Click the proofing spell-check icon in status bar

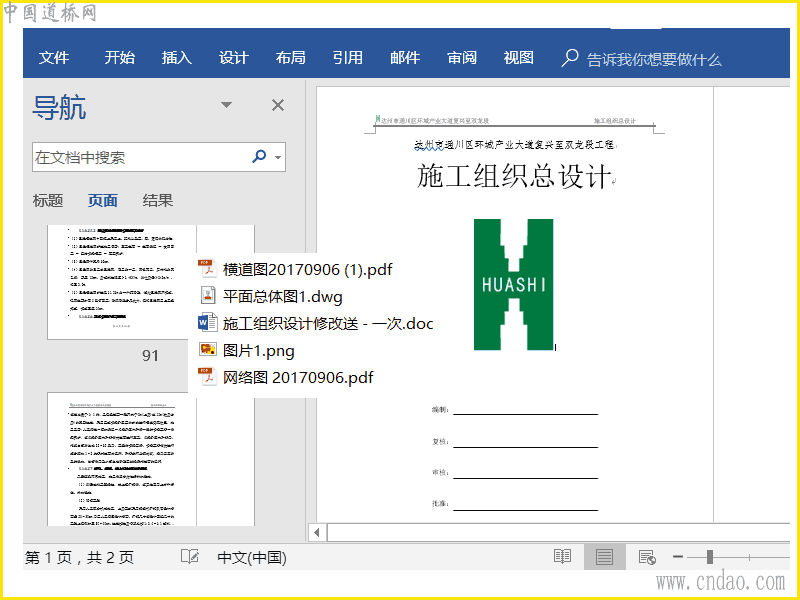tap(190, 556)
